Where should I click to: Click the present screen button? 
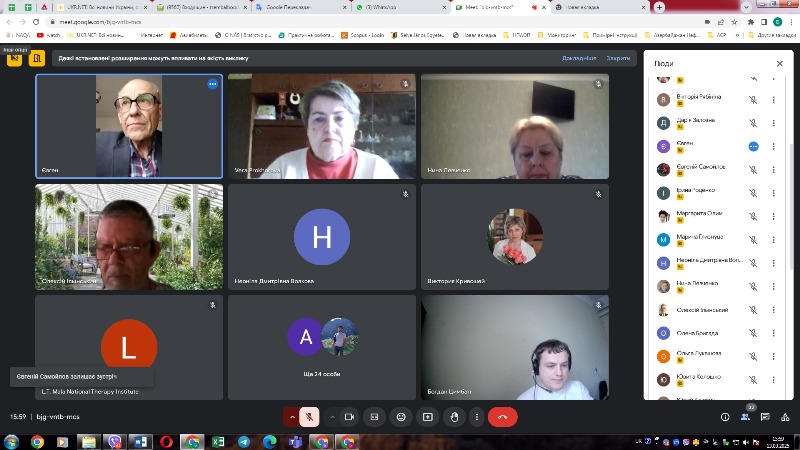click(428, 417)
